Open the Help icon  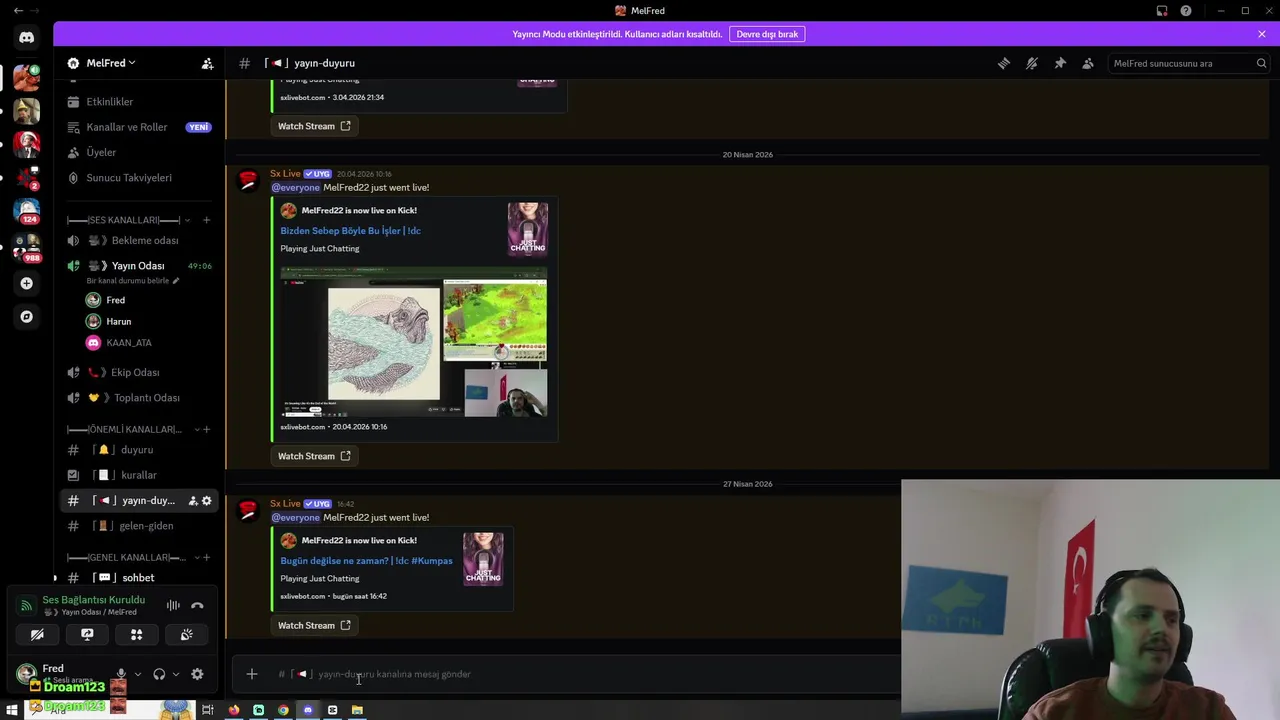click(x=1186, y=11)
